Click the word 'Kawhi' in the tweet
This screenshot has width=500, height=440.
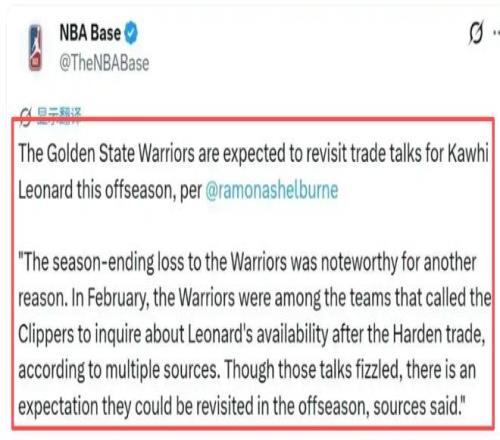[468, 153]
